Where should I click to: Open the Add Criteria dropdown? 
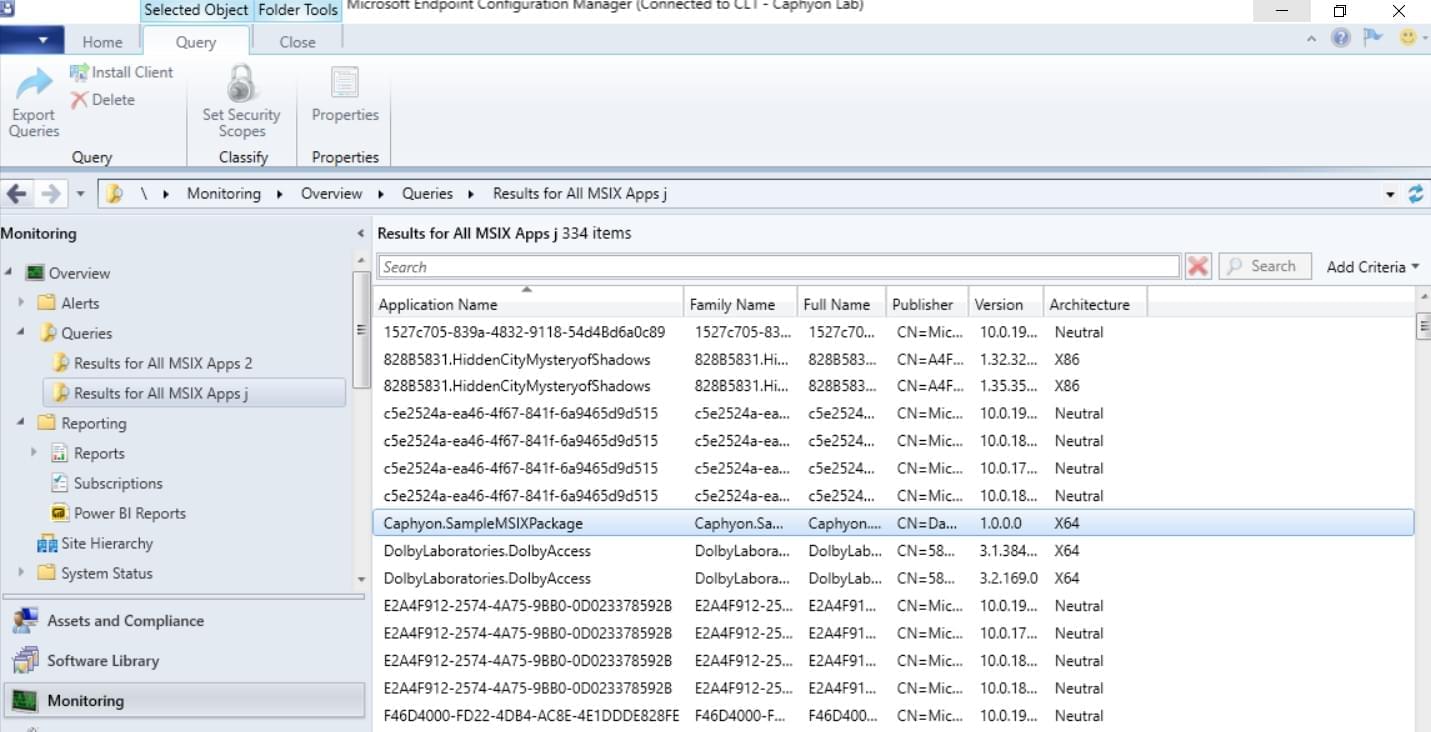click(x=1371, y=266)
